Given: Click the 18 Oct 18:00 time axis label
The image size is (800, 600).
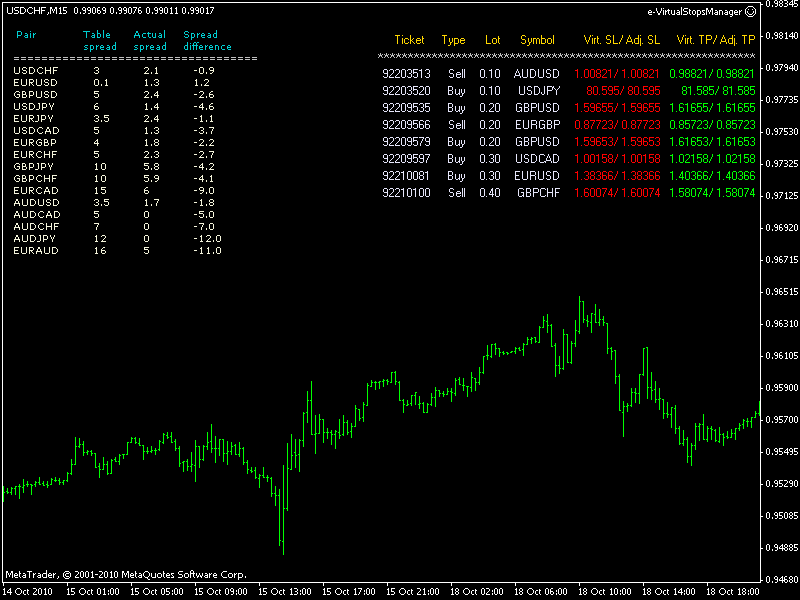Looking at the screenshot, I should pos(733,592).
